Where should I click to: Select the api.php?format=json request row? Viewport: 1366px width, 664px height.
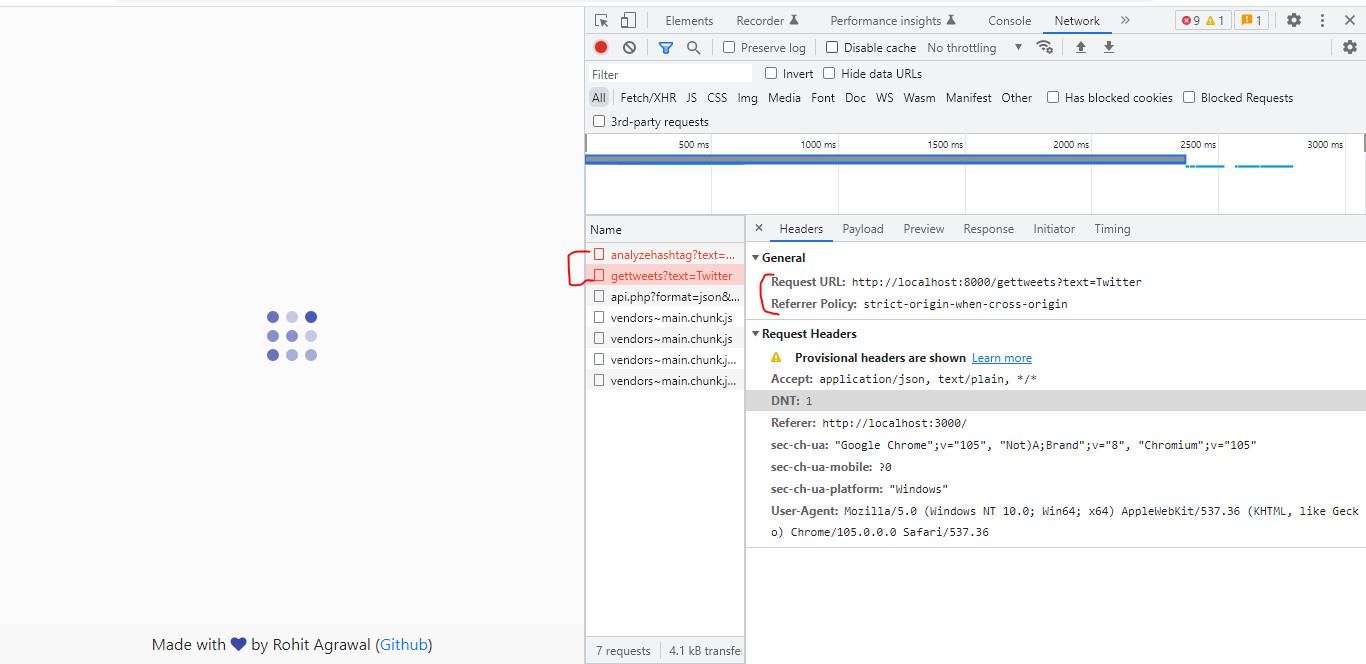(x=665, y=297)
